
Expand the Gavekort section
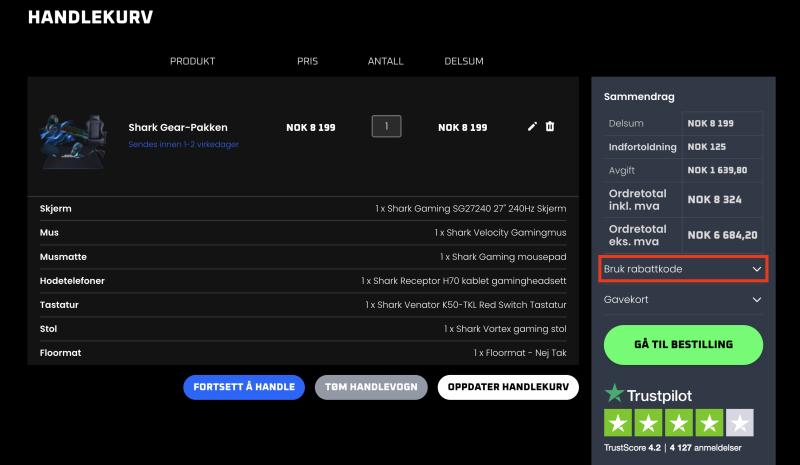683,300
